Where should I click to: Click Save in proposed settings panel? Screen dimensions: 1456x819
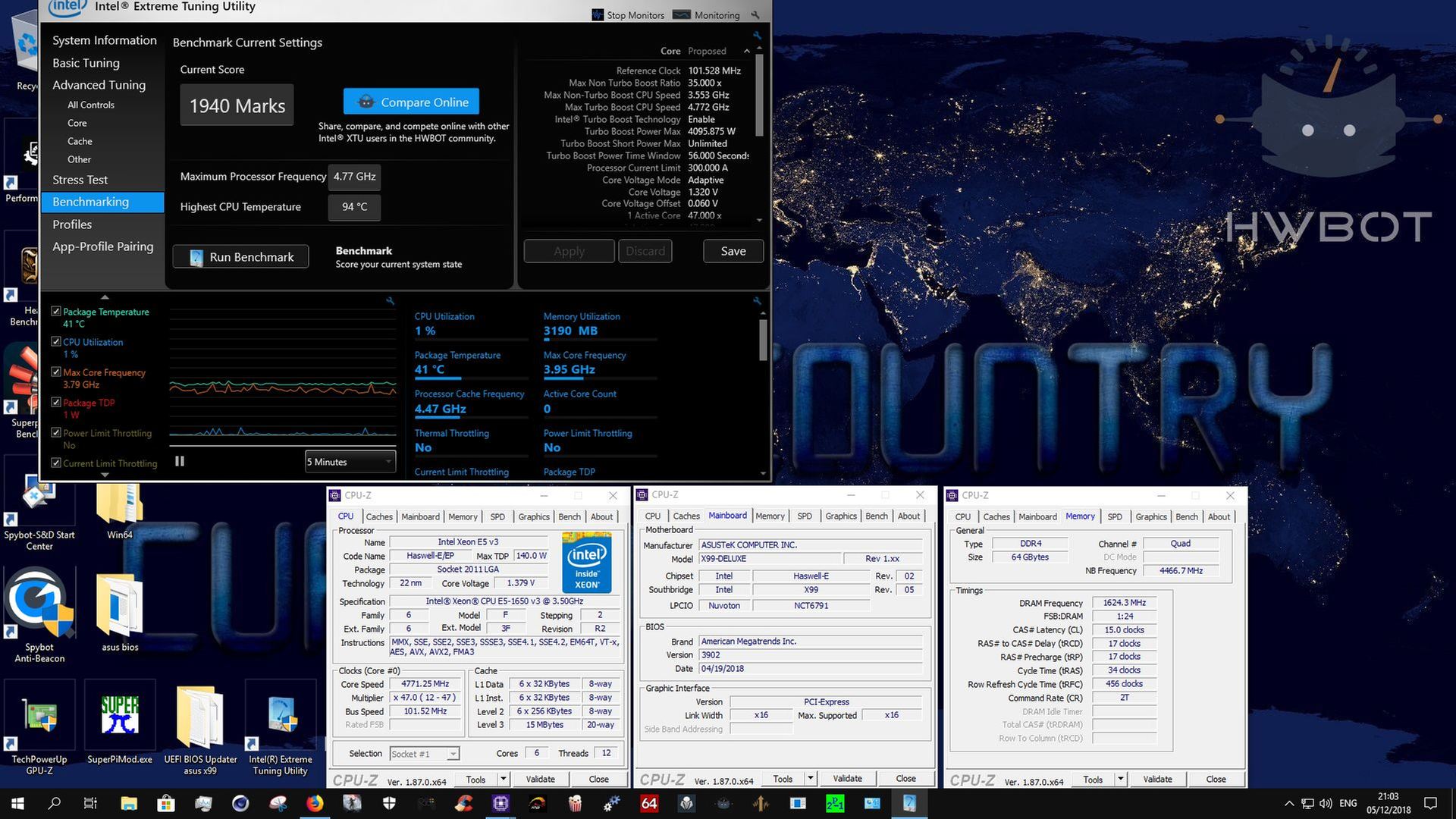[x=733, y=251]
